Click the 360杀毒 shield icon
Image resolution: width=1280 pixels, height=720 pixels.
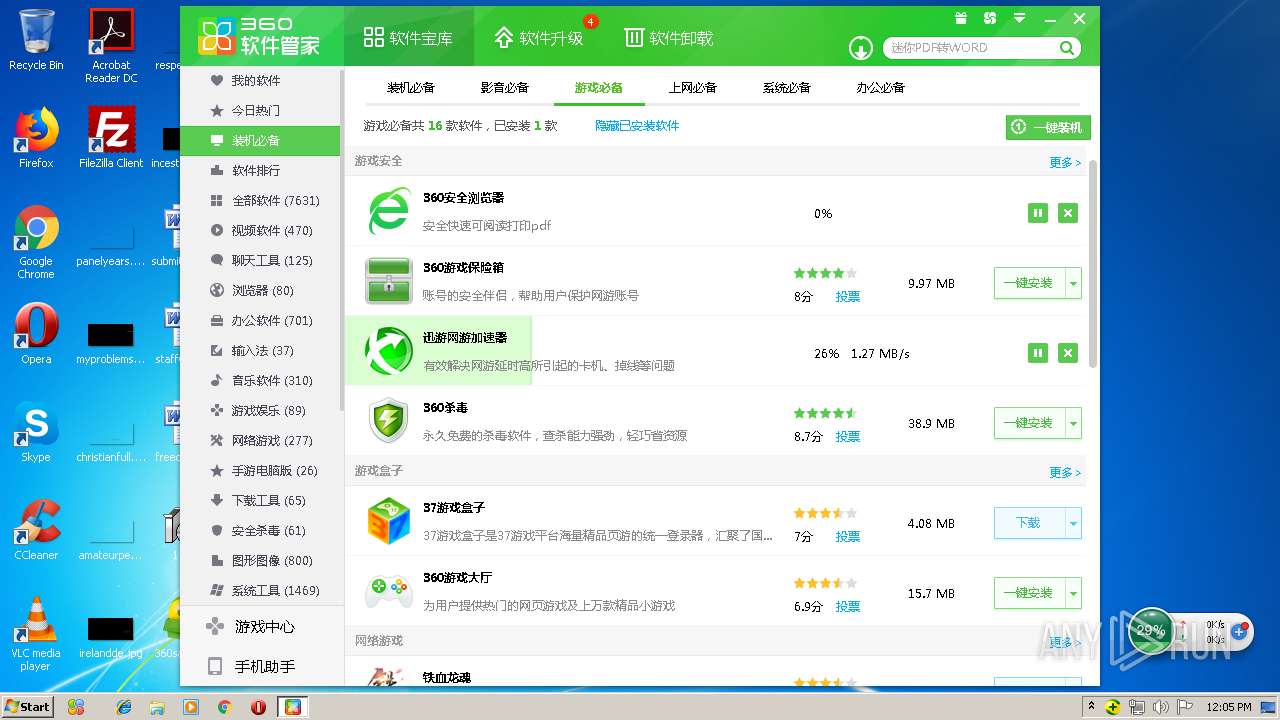coord(389,421)
